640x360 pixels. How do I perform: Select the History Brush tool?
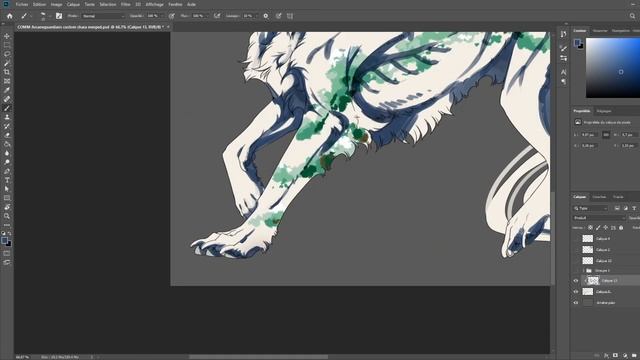[7, 126]
